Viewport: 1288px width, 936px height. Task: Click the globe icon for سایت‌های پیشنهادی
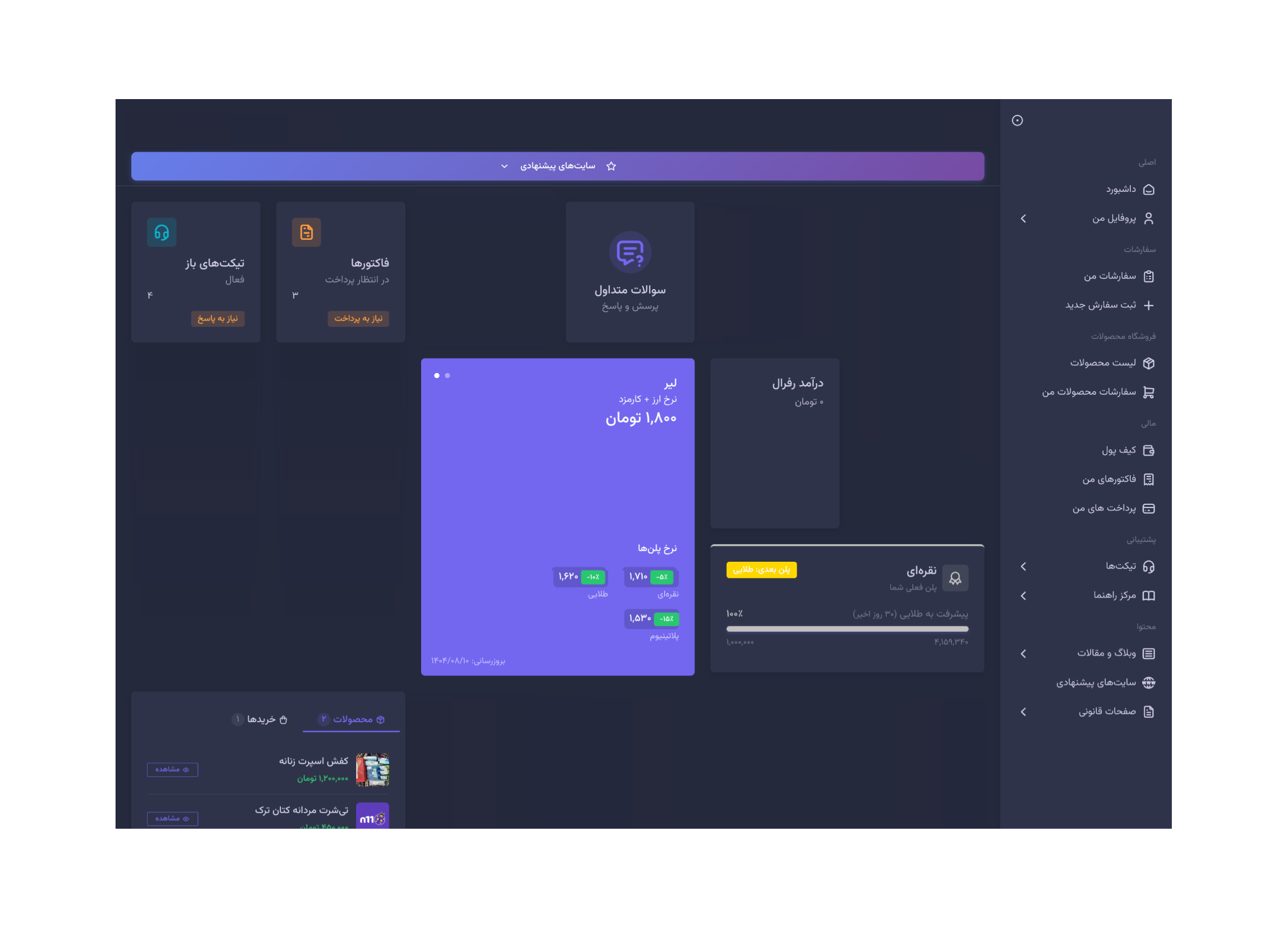1148,683
